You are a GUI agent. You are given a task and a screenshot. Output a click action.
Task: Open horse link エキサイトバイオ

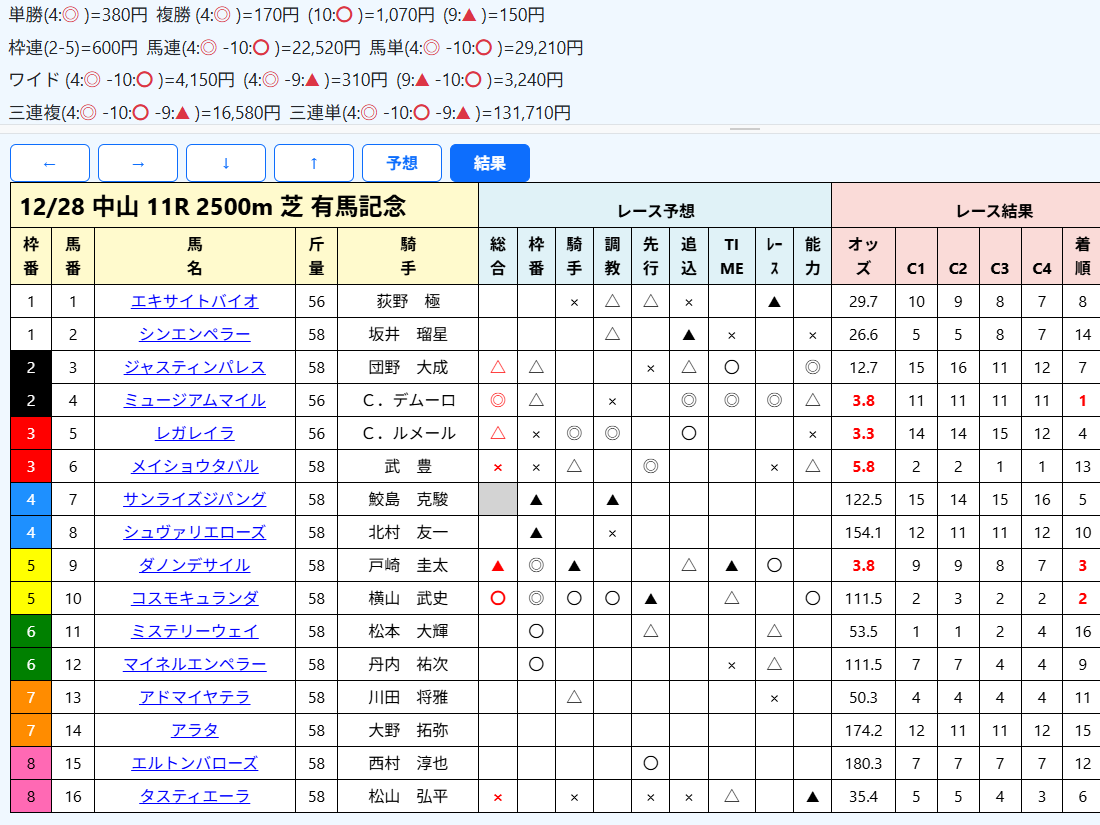point(195,301)
